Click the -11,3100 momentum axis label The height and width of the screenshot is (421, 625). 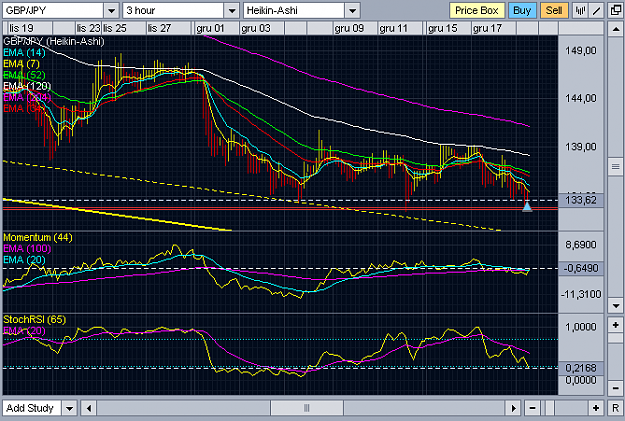coord(581,295)
